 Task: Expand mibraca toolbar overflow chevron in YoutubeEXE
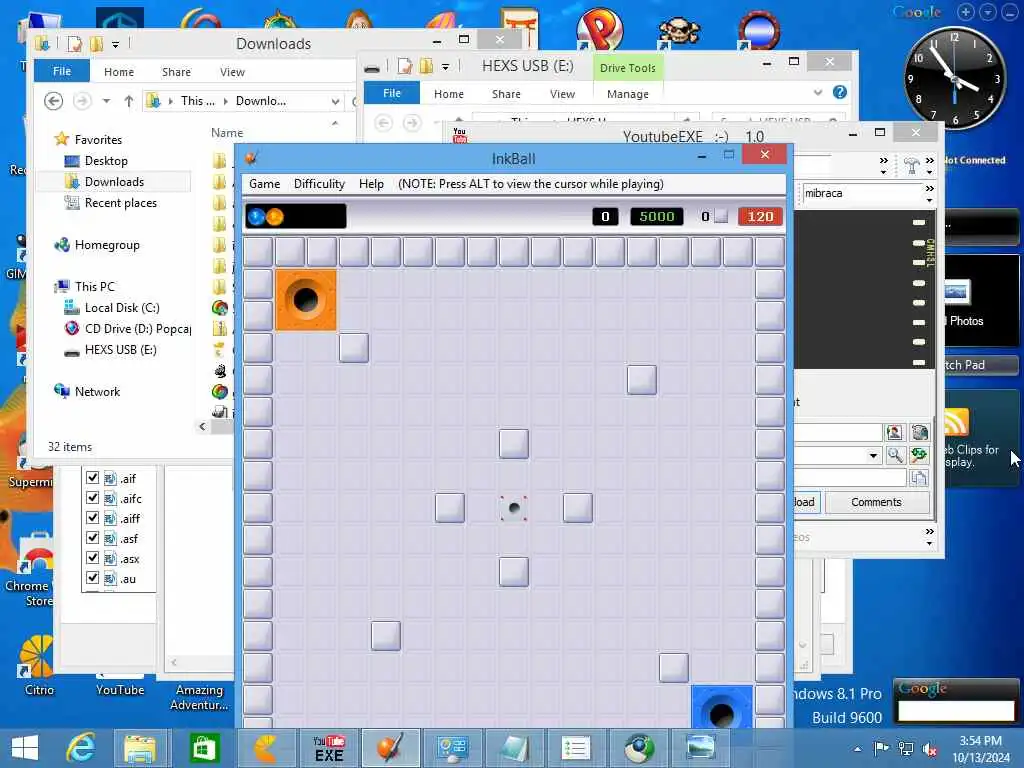(929, 193)
